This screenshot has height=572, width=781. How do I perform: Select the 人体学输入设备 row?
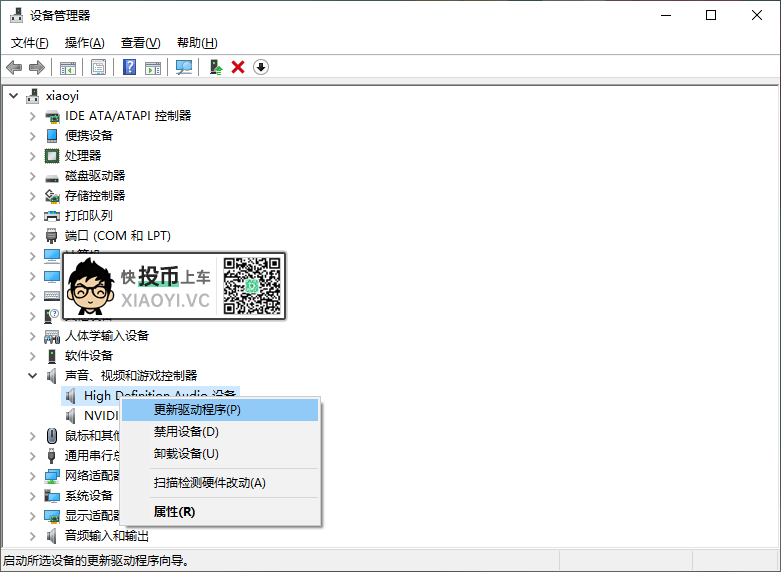107,336
